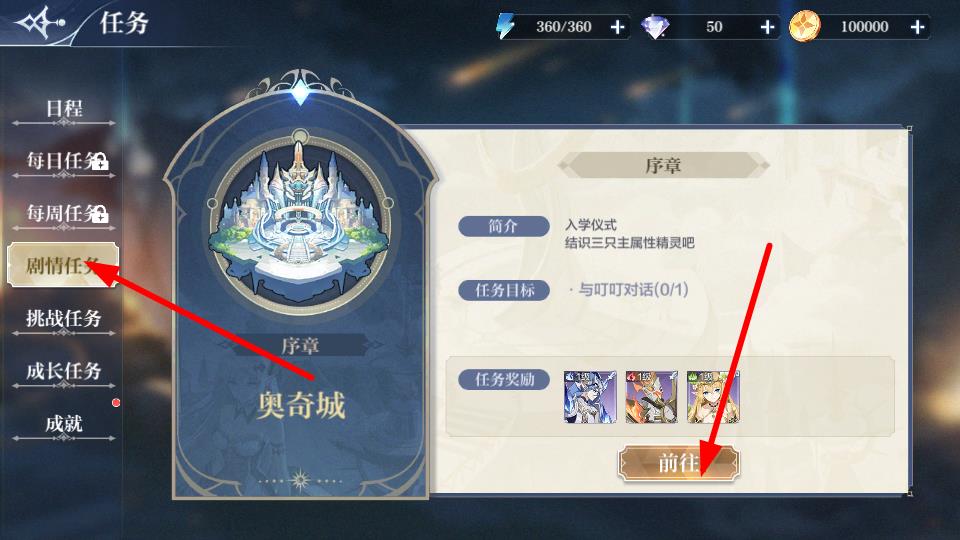Select the 剧情任务 story quest tab
The width and height of the screenshot is (960, 540).
[x=62, y=265]
